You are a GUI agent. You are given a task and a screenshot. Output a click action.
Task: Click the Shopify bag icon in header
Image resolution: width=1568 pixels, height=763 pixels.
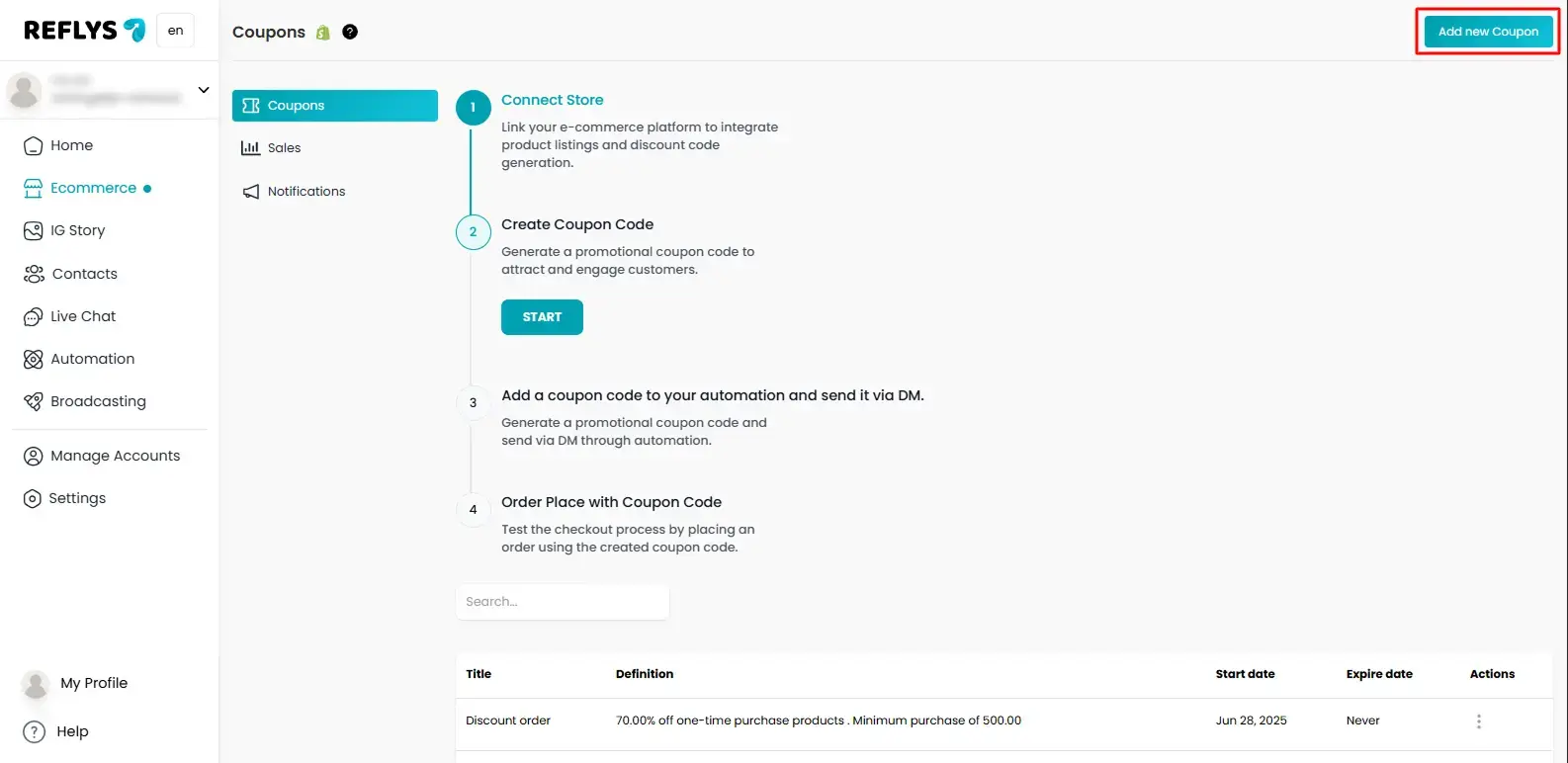coord(323,33)
